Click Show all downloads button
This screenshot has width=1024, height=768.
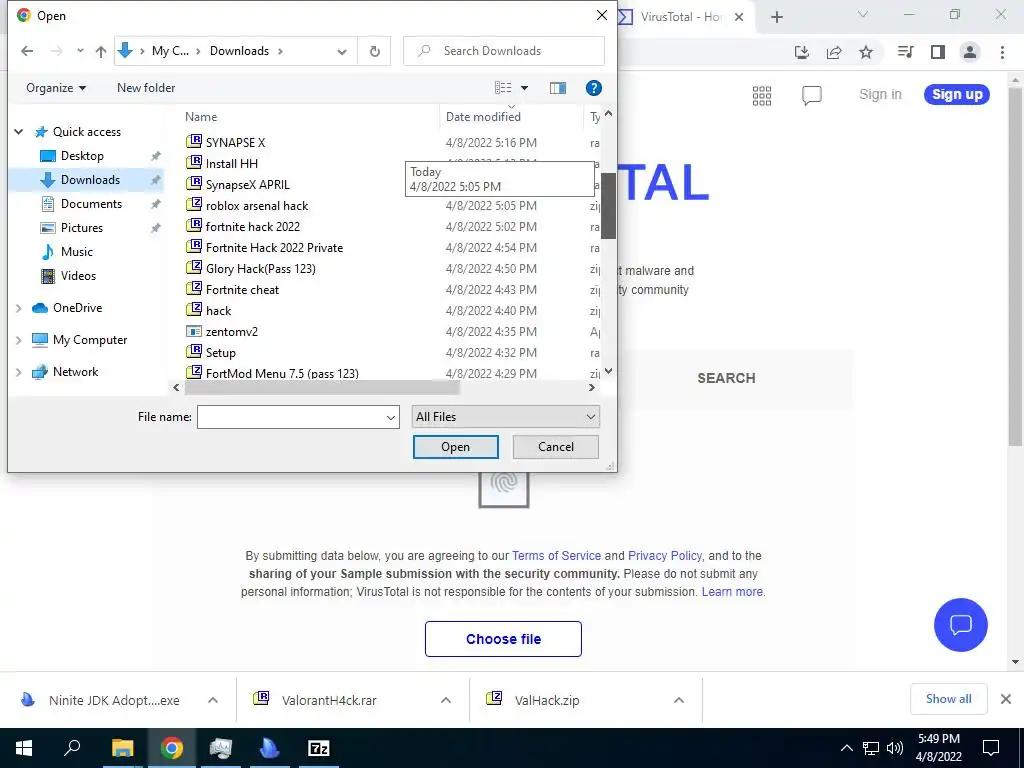point(948,699)
